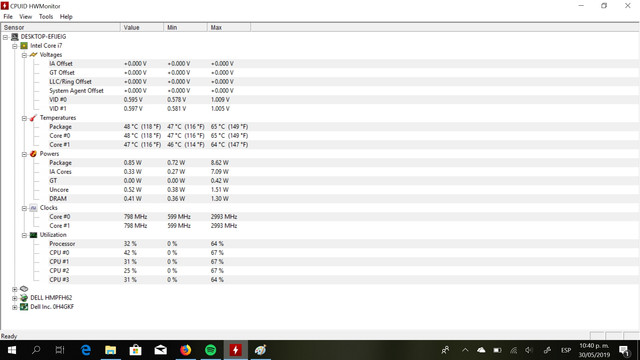Collapse the Clocks section
The width and height of the screenshot is (640, 360).
[24, 208]
